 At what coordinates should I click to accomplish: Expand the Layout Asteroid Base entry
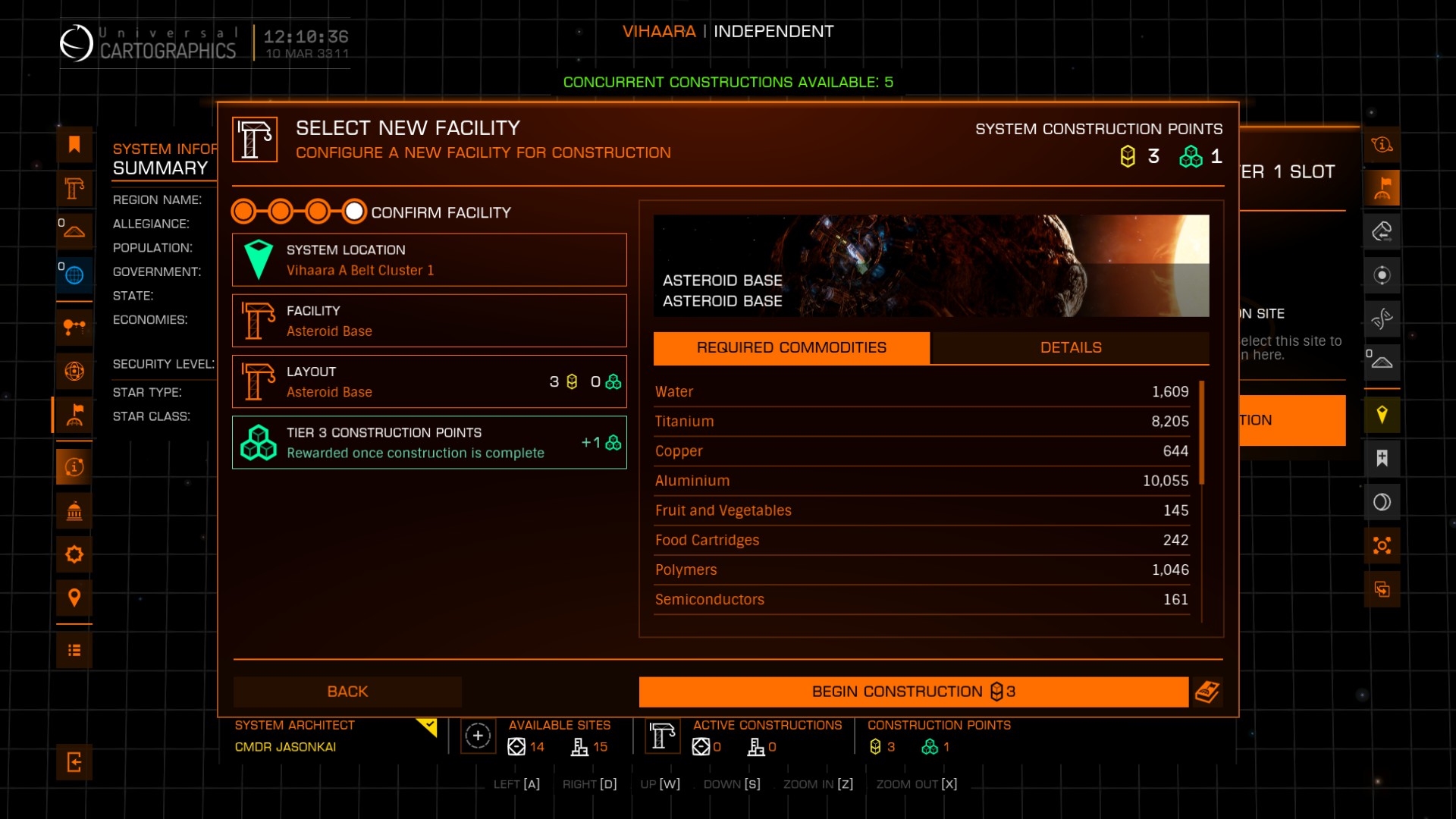tap(429, 381)
